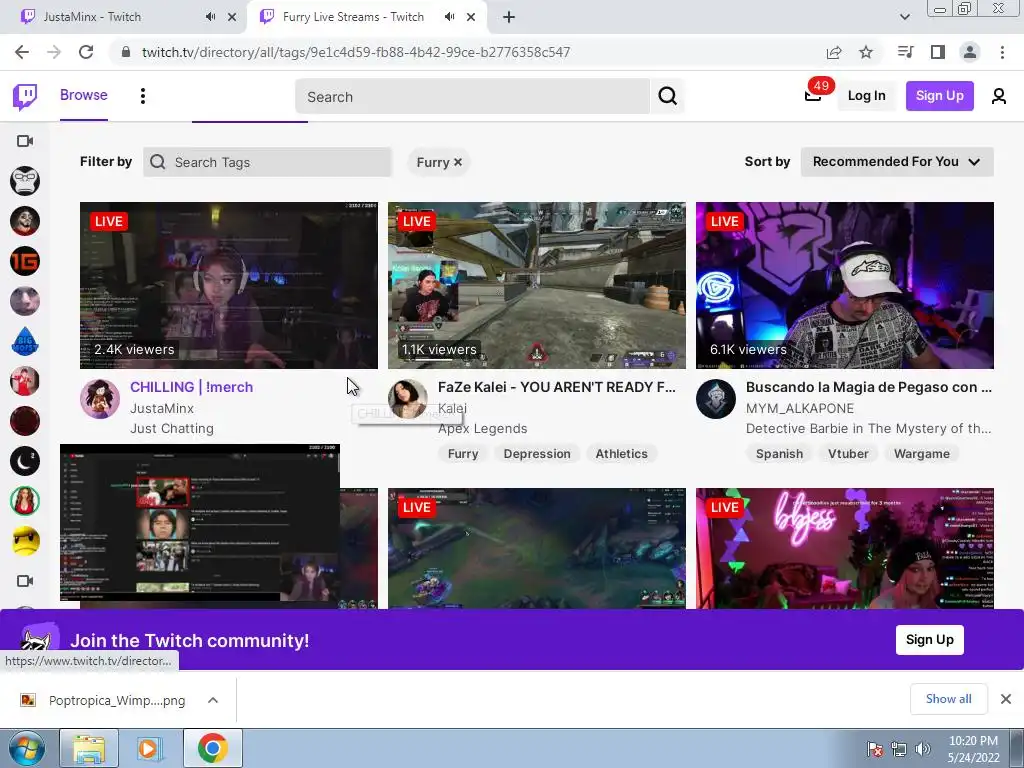Open the yellow smiley avatar channel in sidebar
The image size is (1024, 768).
[x=25, y=541]
